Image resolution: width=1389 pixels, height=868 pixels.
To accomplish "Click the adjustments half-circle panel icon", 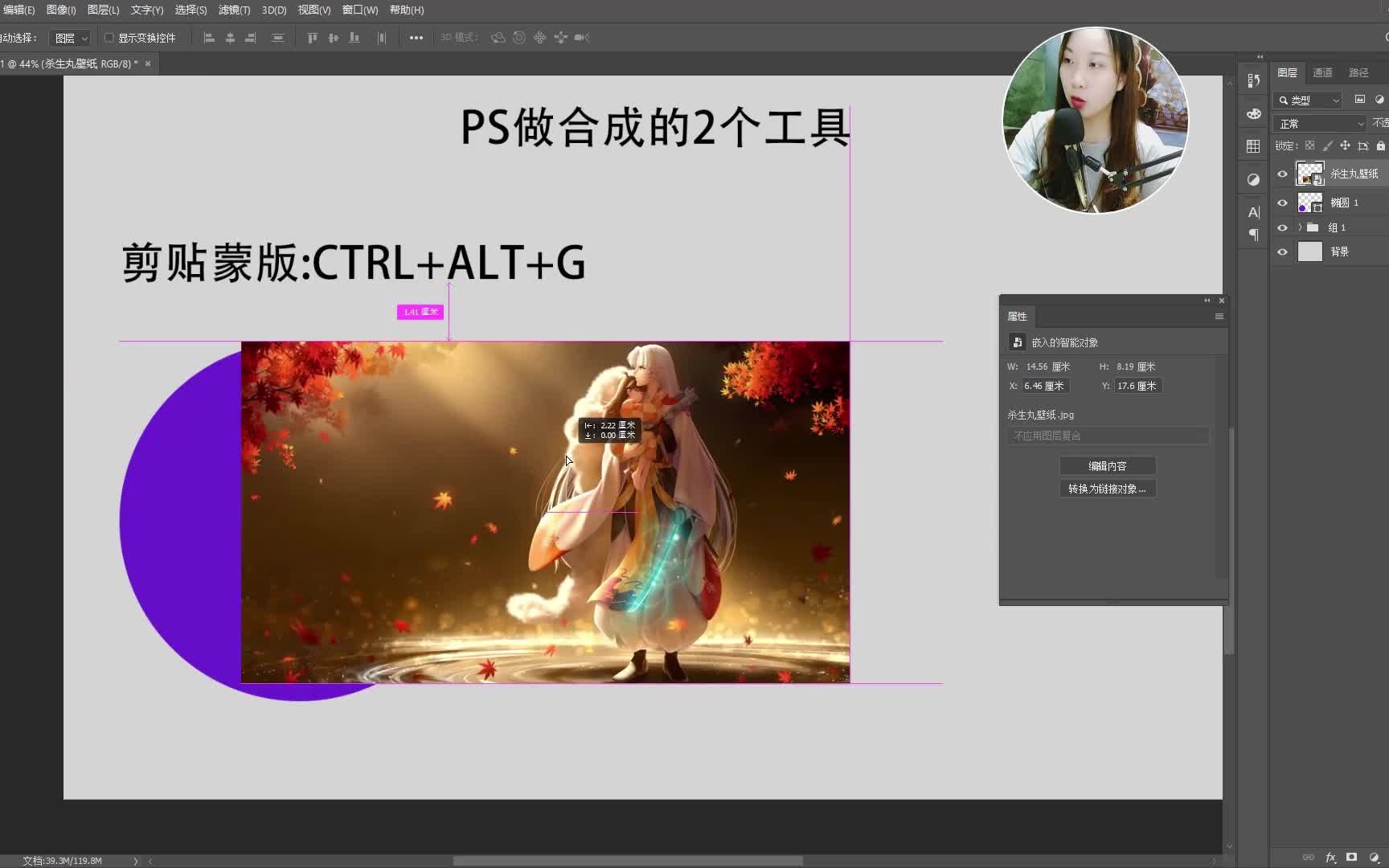I will [1253, 179].
